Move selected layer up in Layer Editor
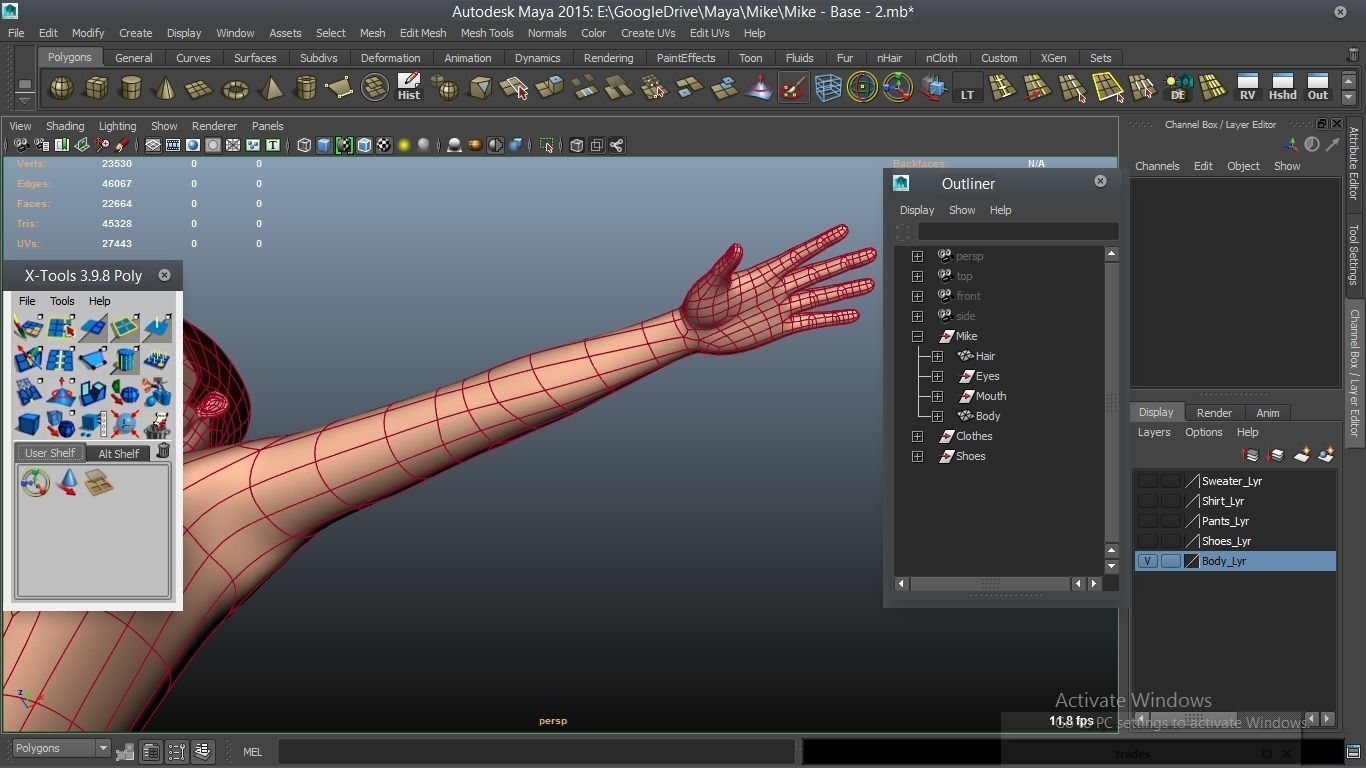The height and width of the screenshot is (768, 1366). point(1250,455)
